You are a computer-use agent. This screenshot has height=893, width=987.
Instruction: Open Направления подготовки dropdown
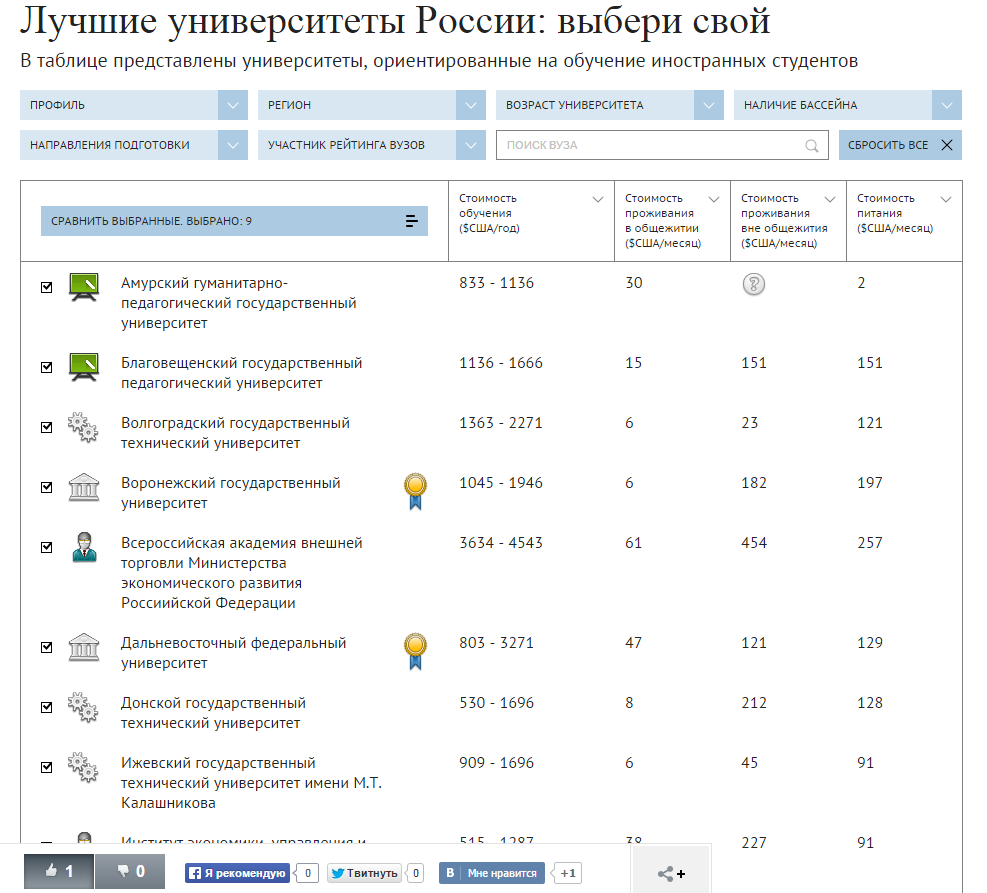pos(133,145)
